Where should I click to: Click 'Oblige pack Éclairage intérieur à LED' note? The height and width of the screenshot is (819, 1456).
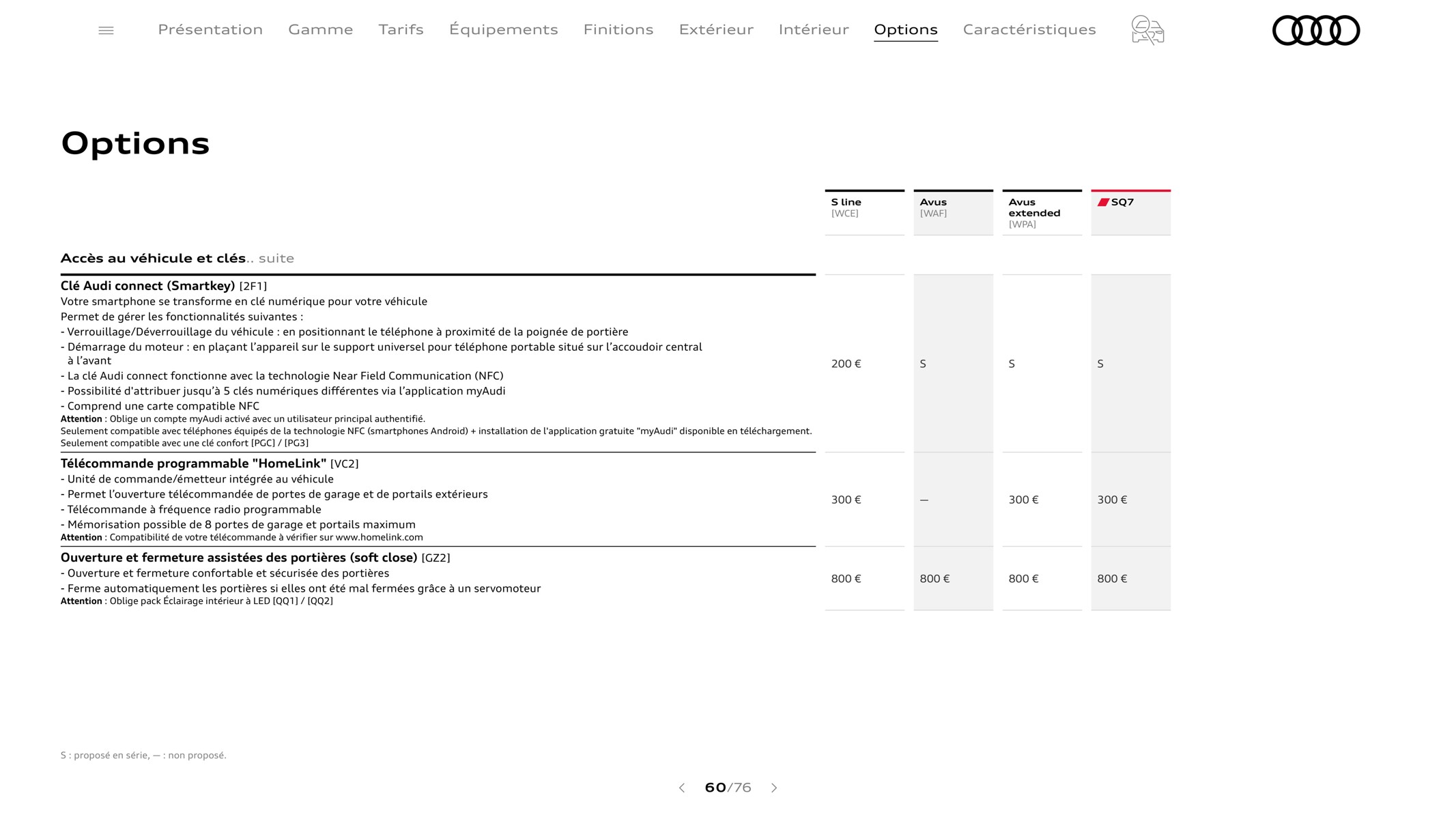pos(197,601)
